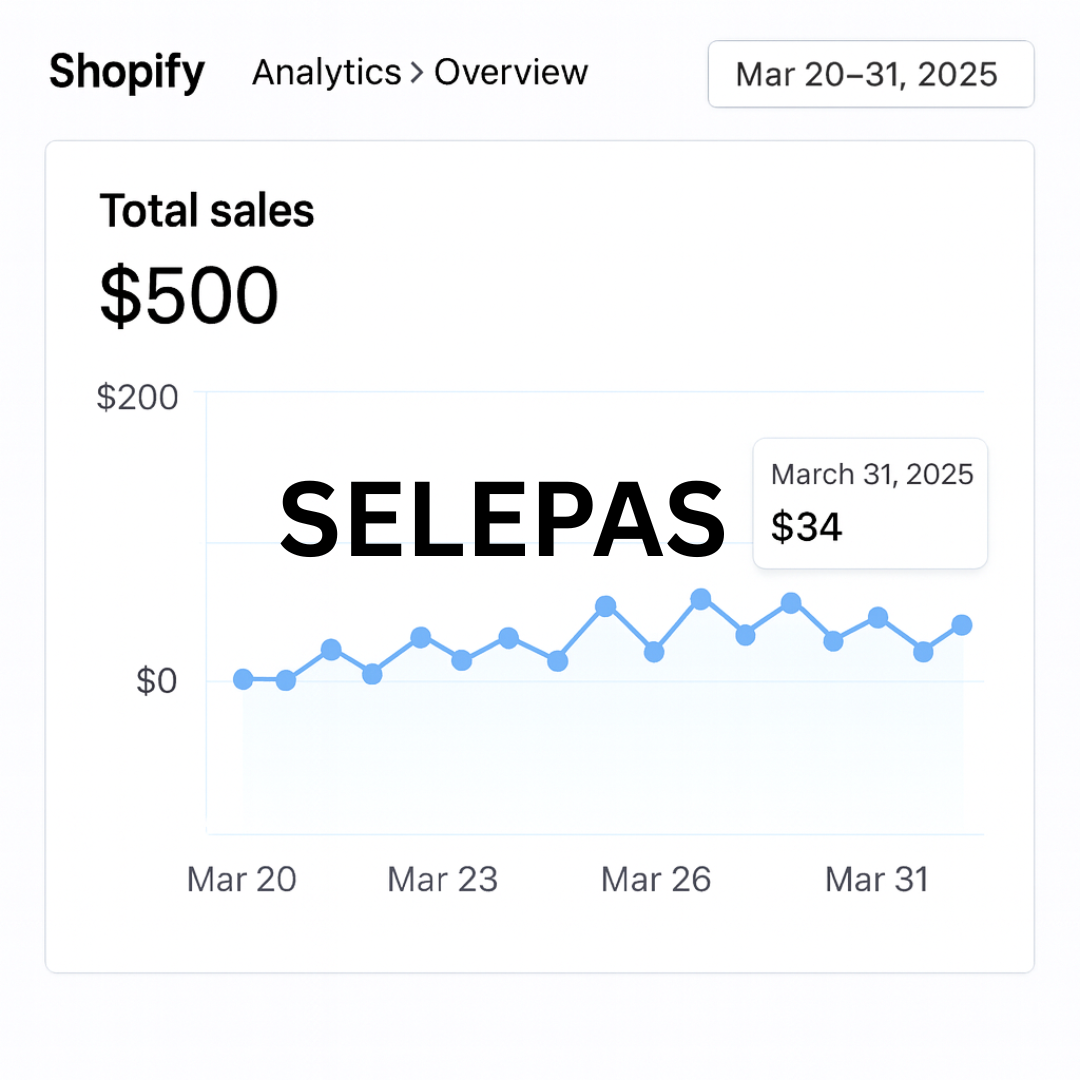Screen dimensions: 1080x1080
Task: Click the $0 y-axis label
Action: [x=156, y=681]
